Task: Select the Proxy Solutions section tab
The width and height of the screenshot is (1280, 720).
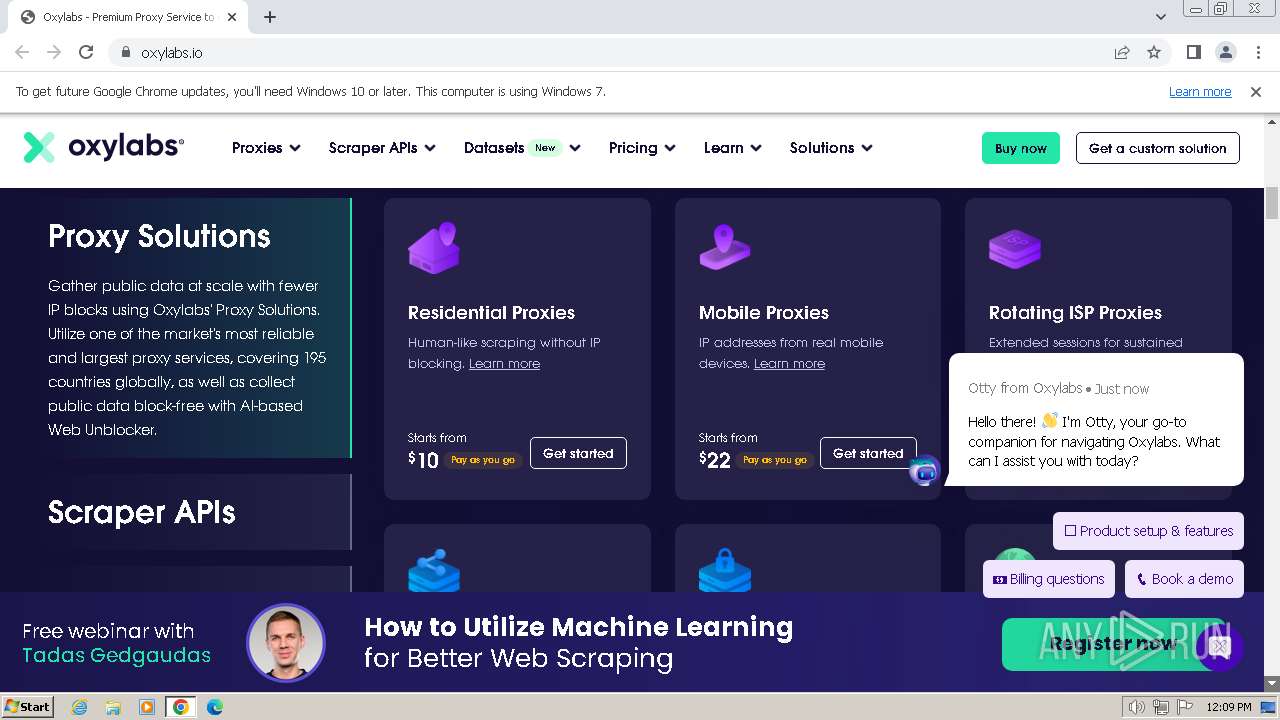Action: pyautogui.click(x=199, y=328)
